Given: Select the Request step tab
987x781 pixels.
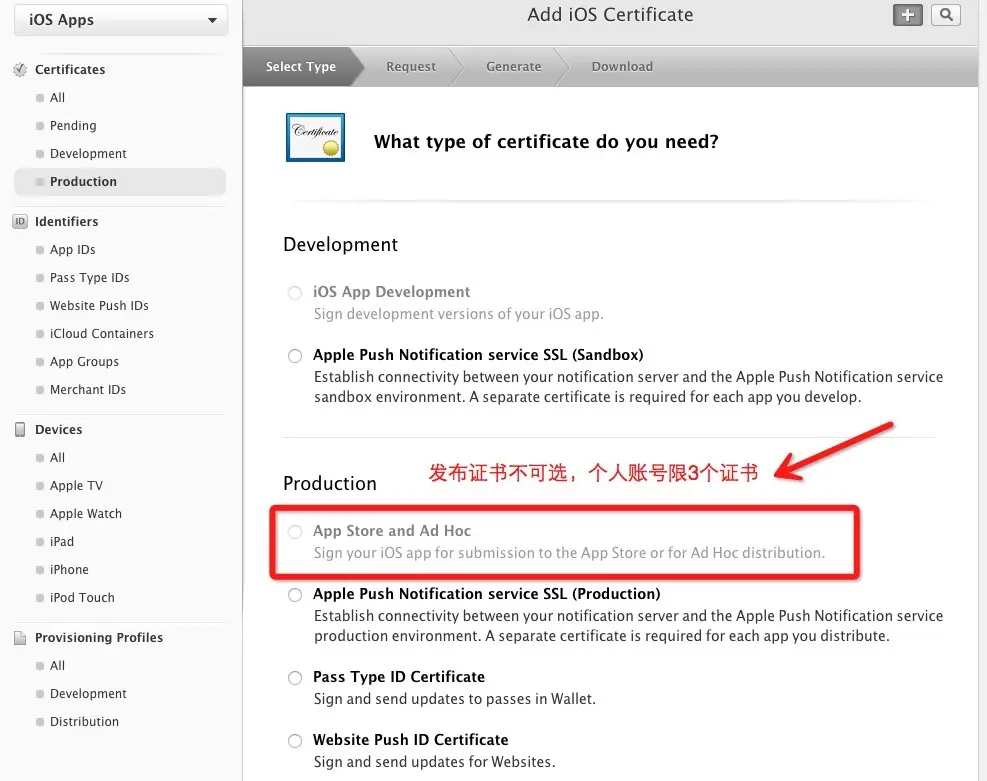Looking at the screenshot, I should [410, 67].
